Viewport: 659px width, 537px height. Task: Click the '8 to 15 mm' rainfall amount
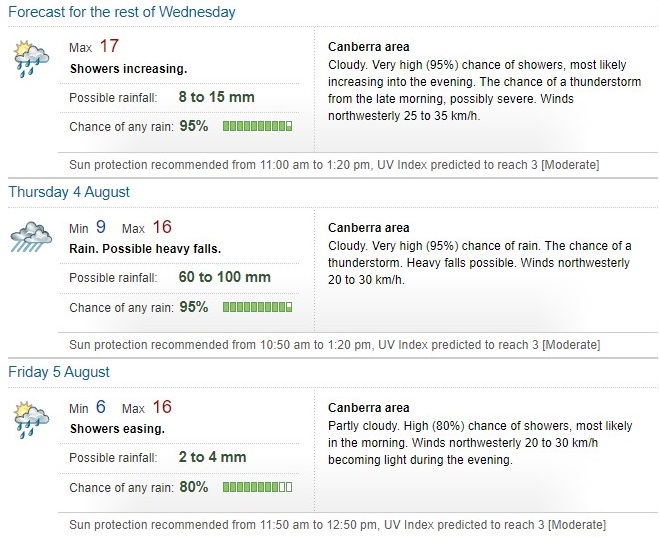(216, 97)
